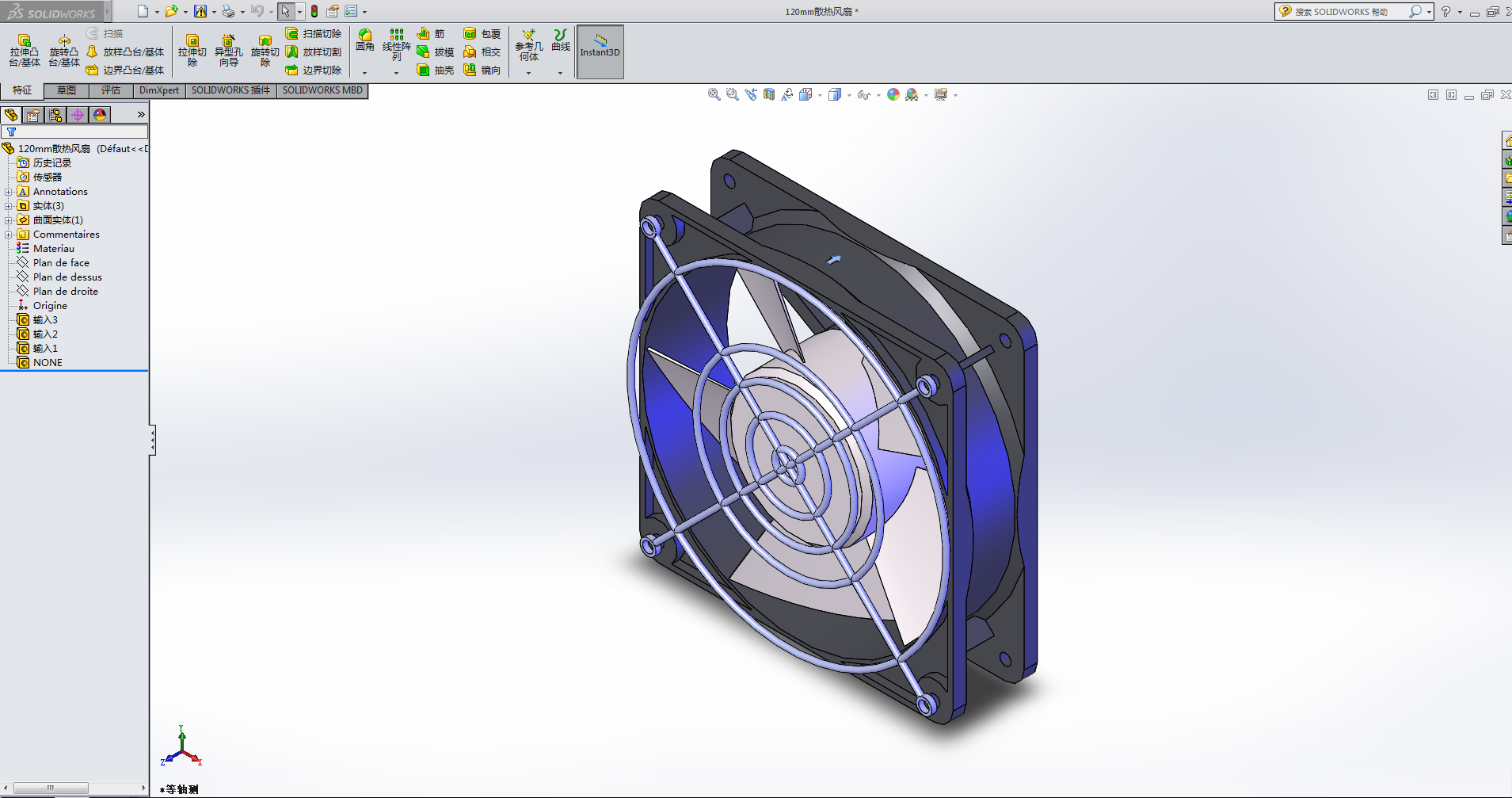Click the Reference Geometry (参考几何体) tool

[x=529, y=45]
